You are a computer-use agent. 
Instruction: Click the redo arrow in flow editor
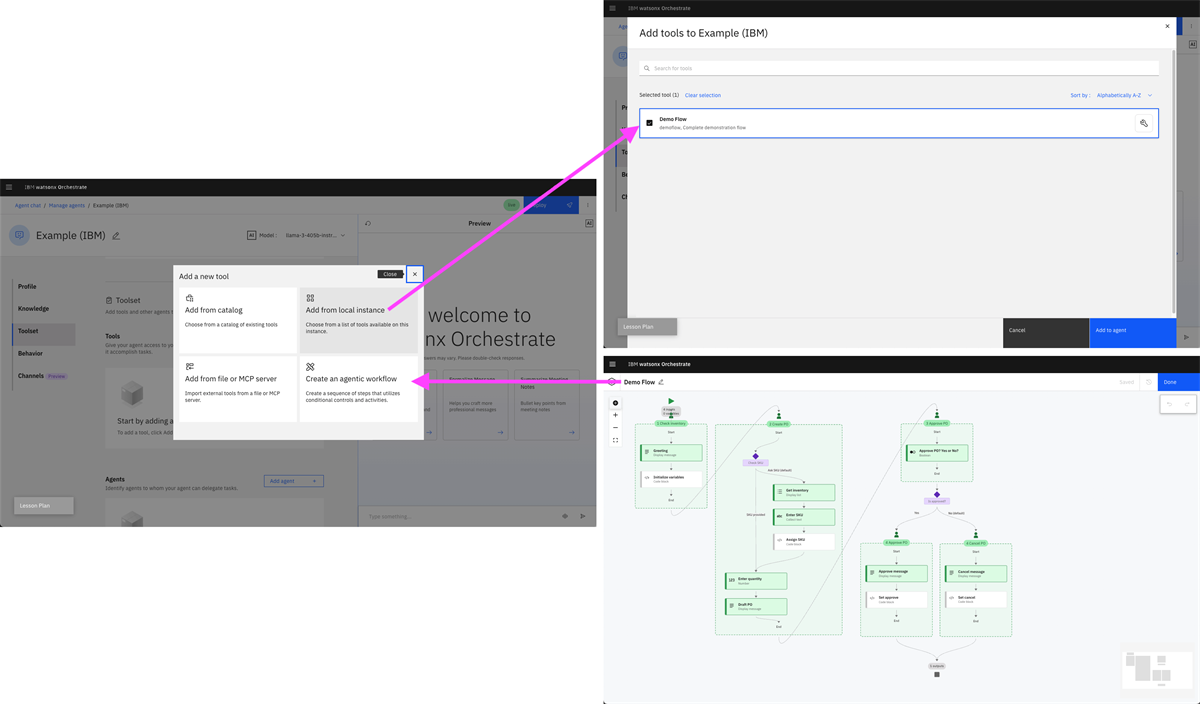(x=1187, y=404)
